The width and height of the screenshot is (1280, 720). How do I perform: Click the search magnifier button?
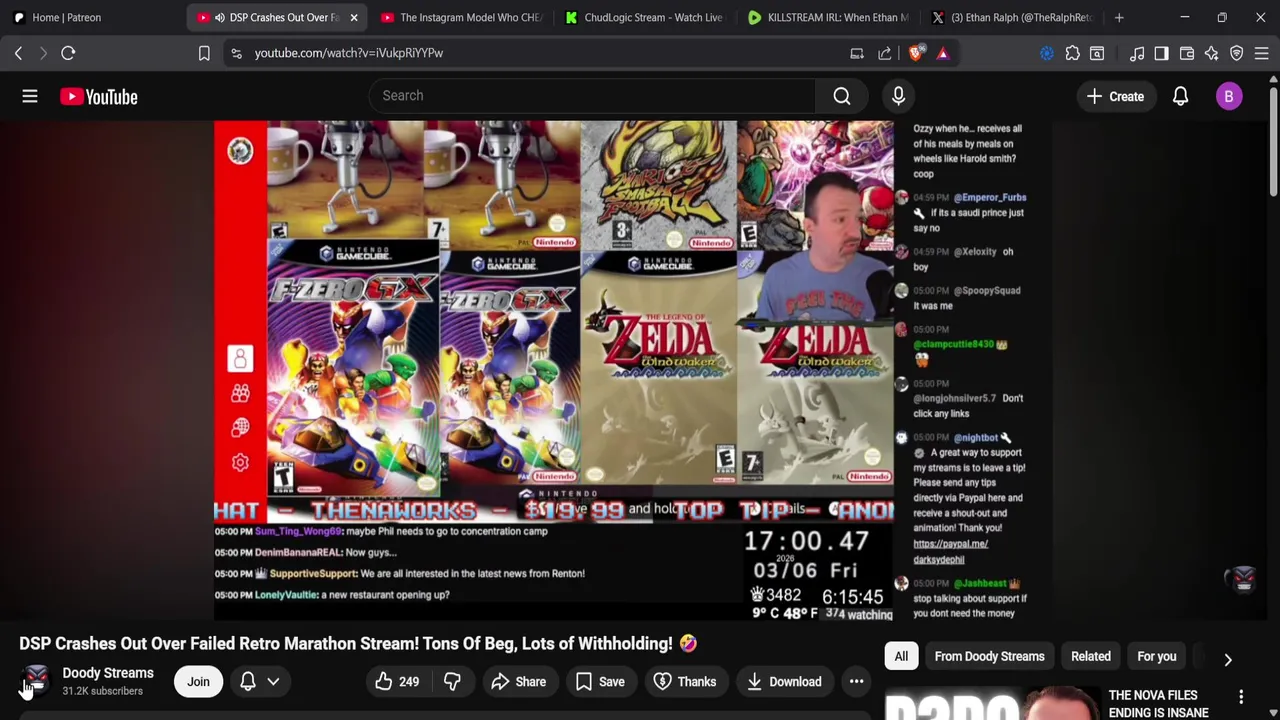[x=842, y=96]
